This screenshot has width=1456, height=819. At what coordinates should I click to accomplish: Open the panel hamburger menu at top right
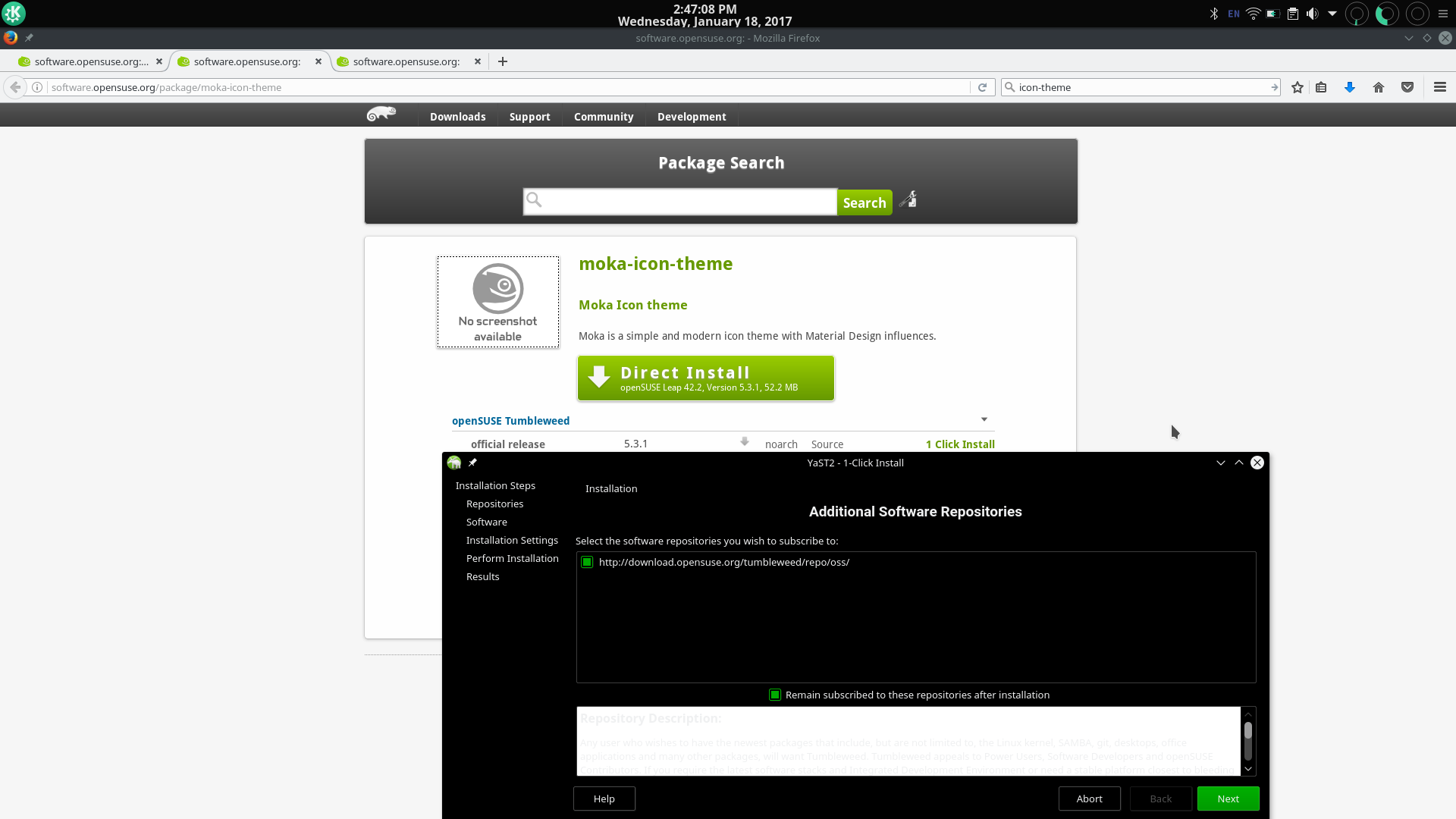tap(1443, 14)
